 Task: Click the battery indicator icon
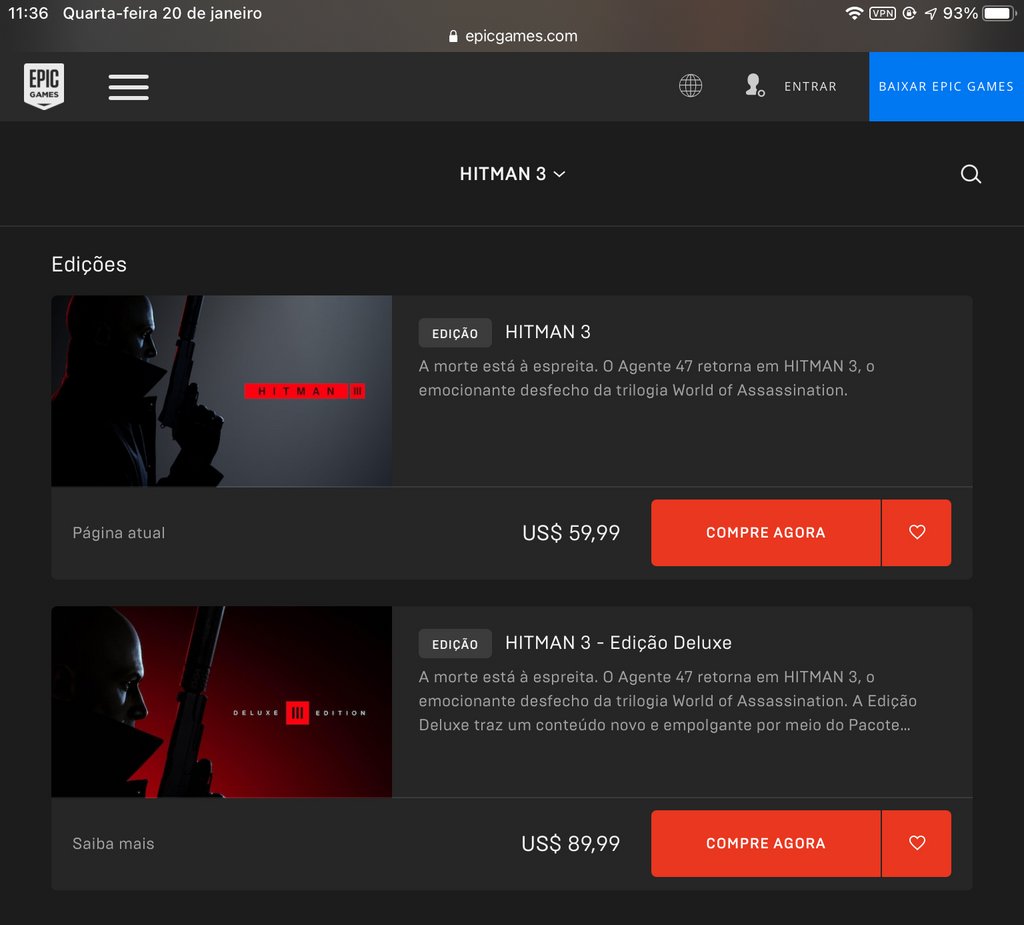coord(999,13)
